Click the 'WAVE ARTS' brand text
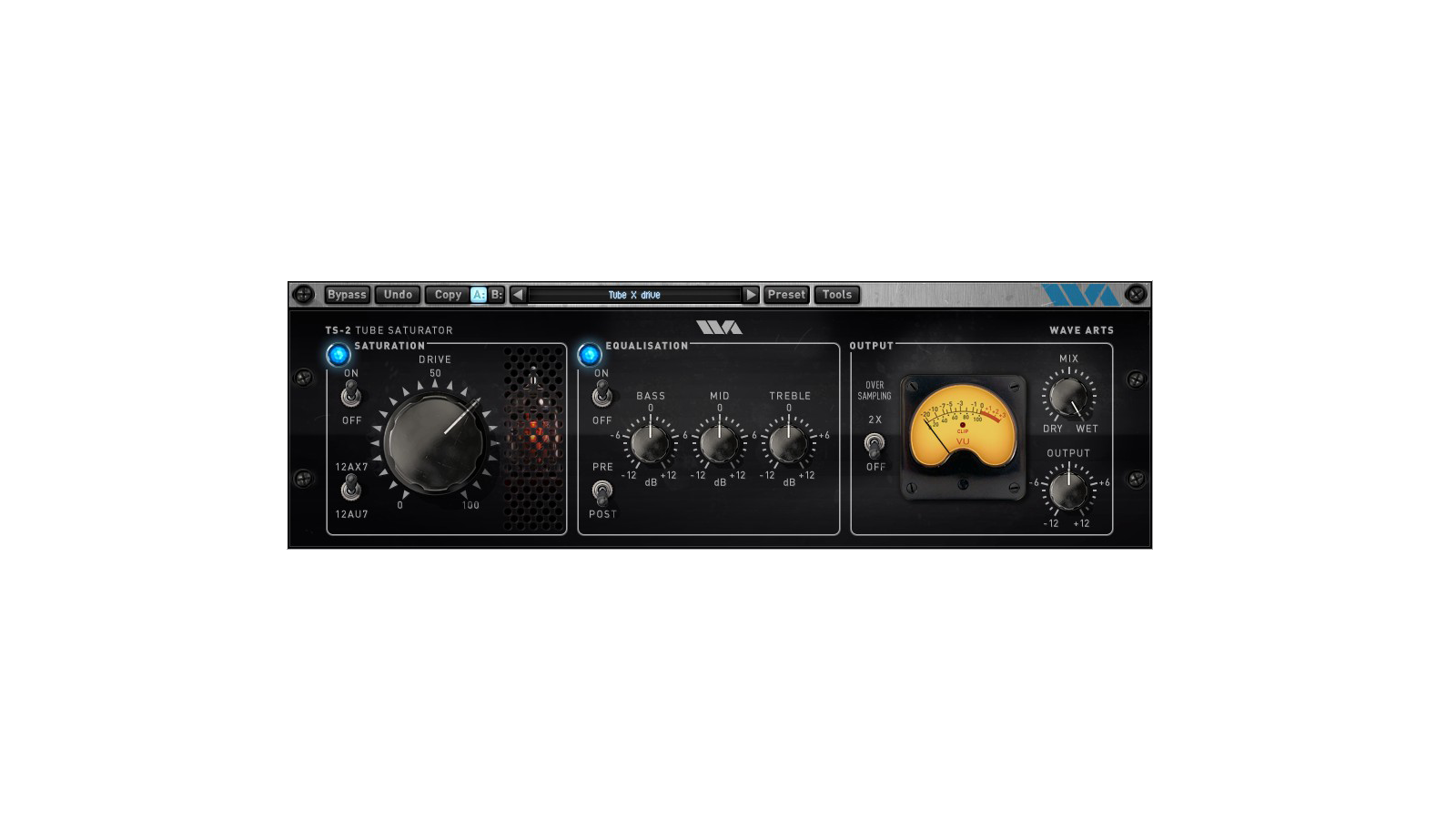The image size is (1456, 819). 1081,330
